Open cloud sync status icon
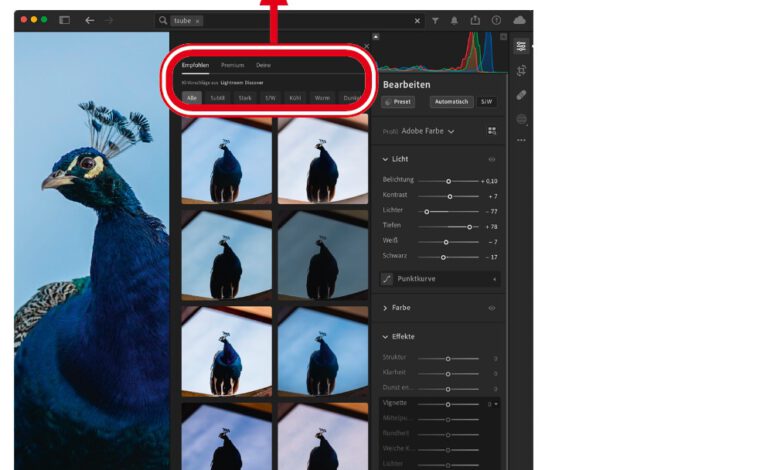 click(x=519, y=20)
